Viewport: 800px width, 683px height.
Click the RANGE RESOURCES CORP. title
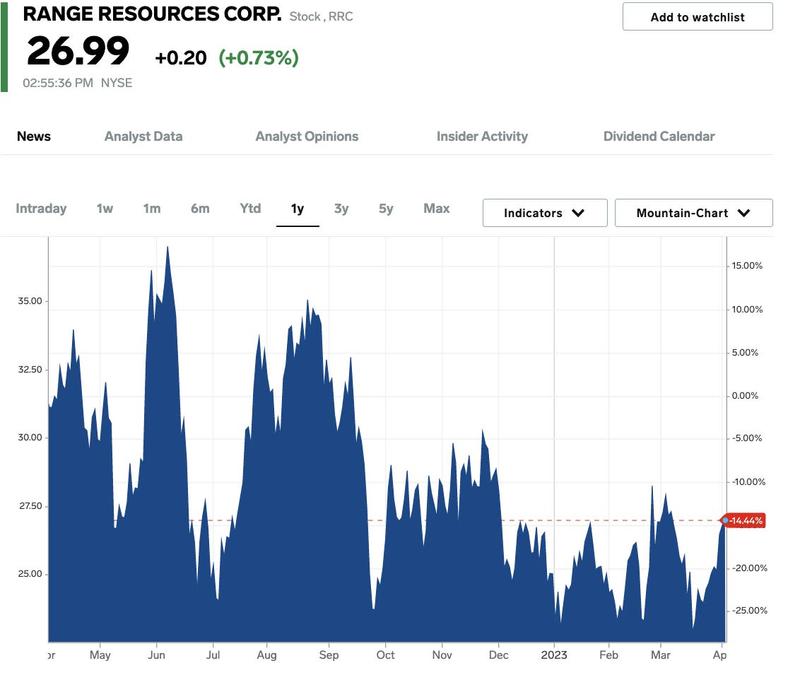click(152, 14)
